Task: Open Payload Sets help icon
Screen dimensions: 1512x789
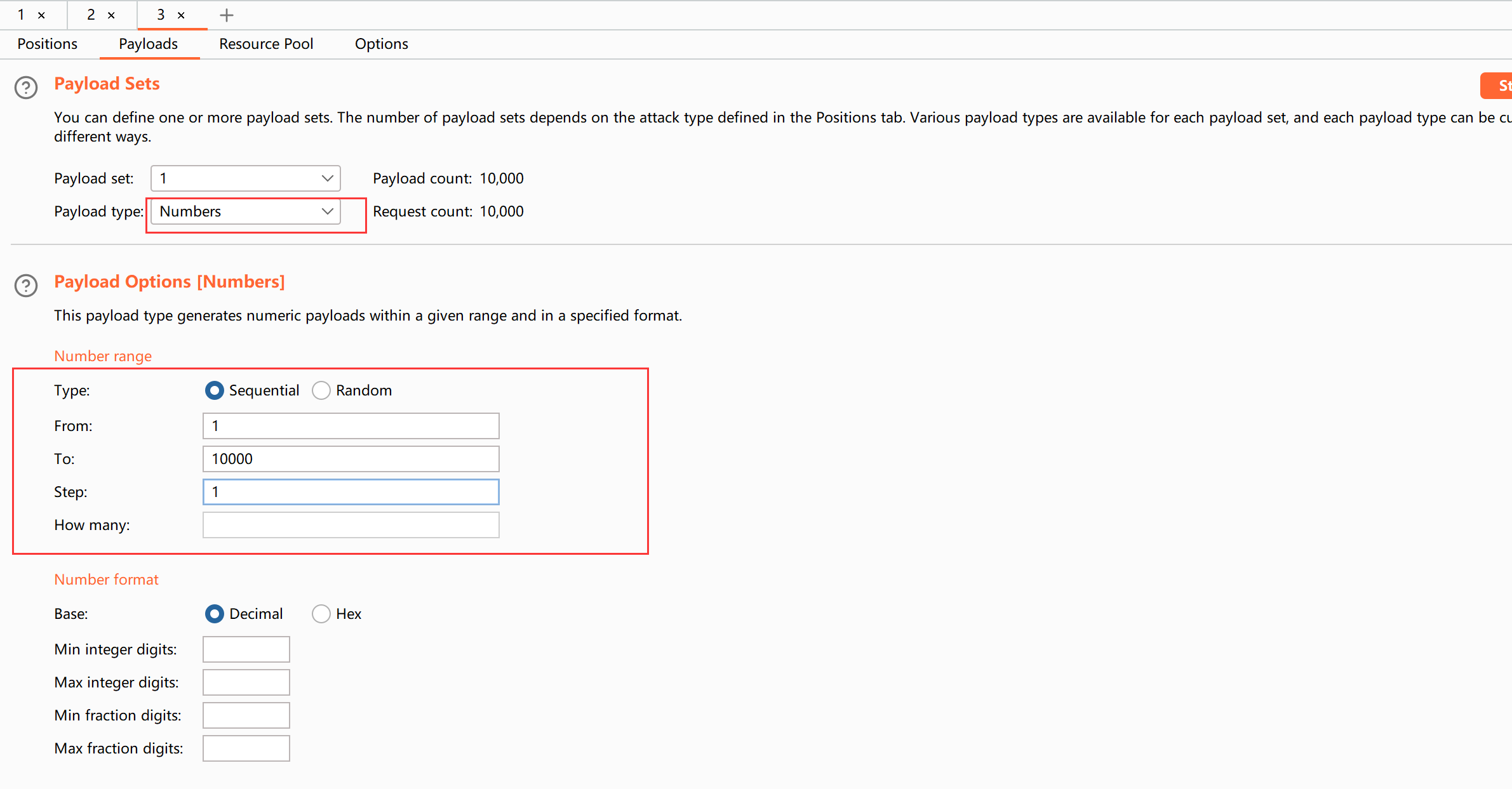Action: click(x=26, y=88)
